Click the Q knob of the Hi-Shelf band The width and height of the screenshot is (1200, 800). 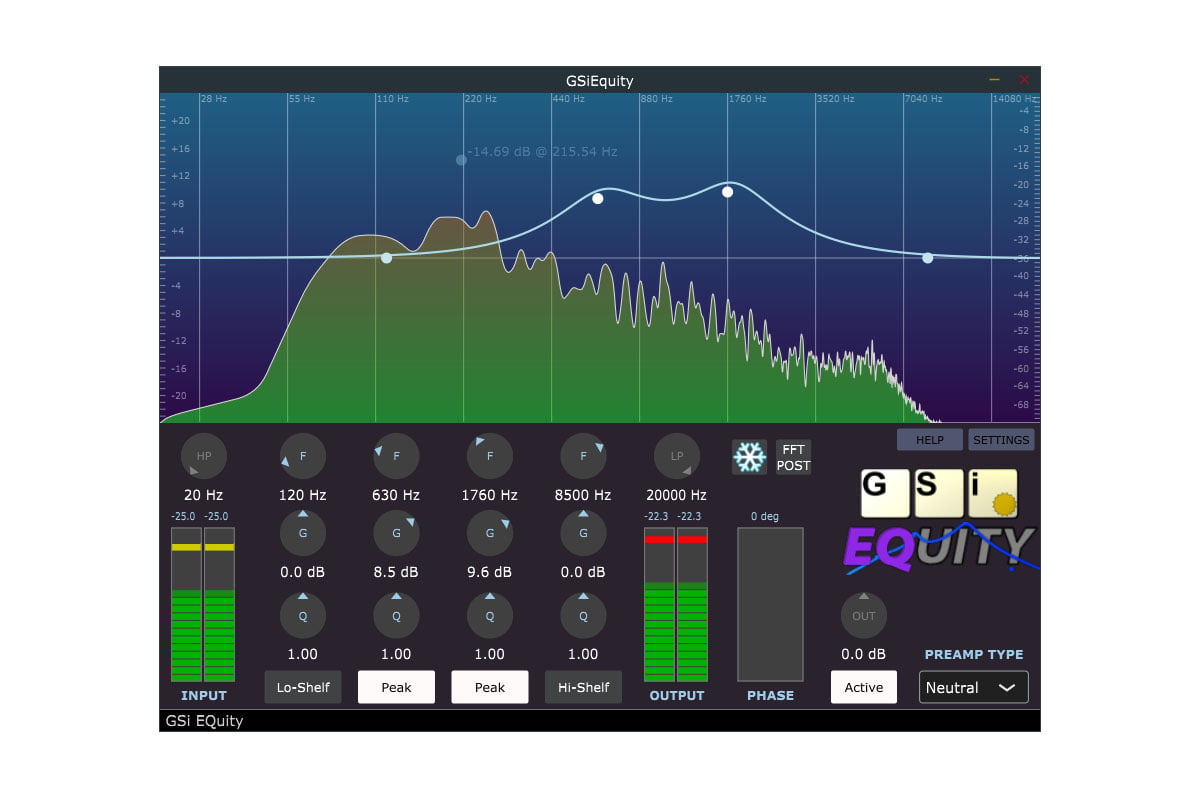(x=583, y=616)
